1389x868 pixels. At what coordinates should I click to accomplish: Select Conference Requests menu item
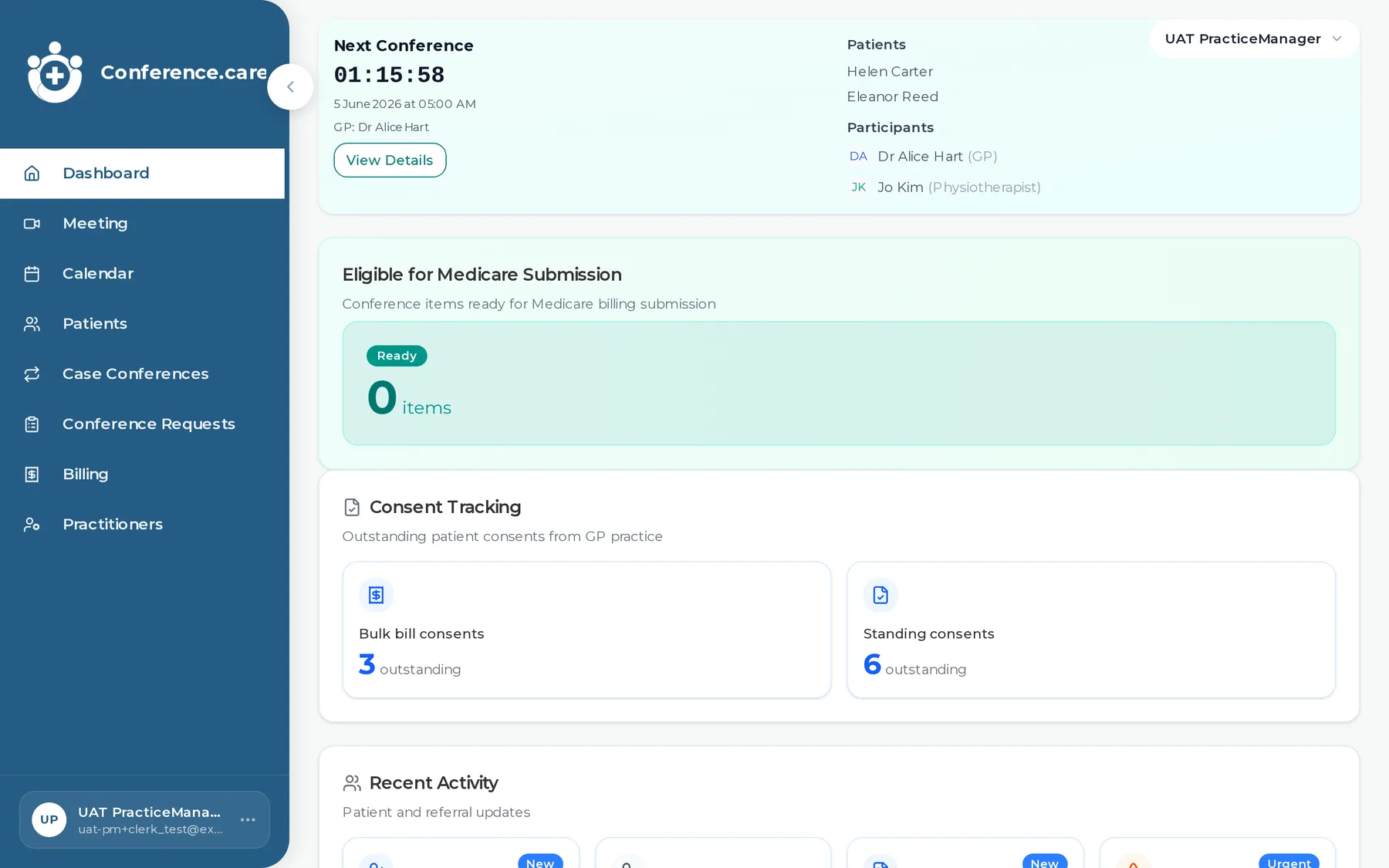pos(142,424)
